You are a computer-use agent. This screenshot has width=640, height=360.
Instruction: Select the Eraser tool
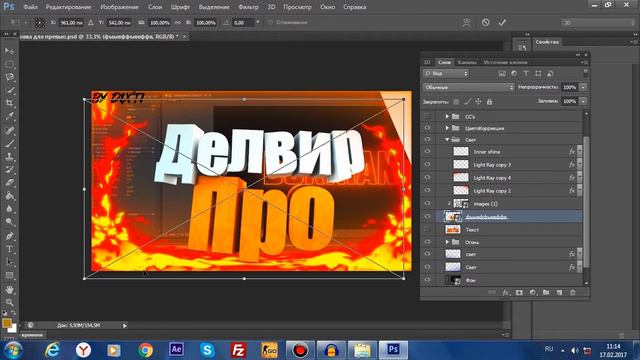point(9,182)
